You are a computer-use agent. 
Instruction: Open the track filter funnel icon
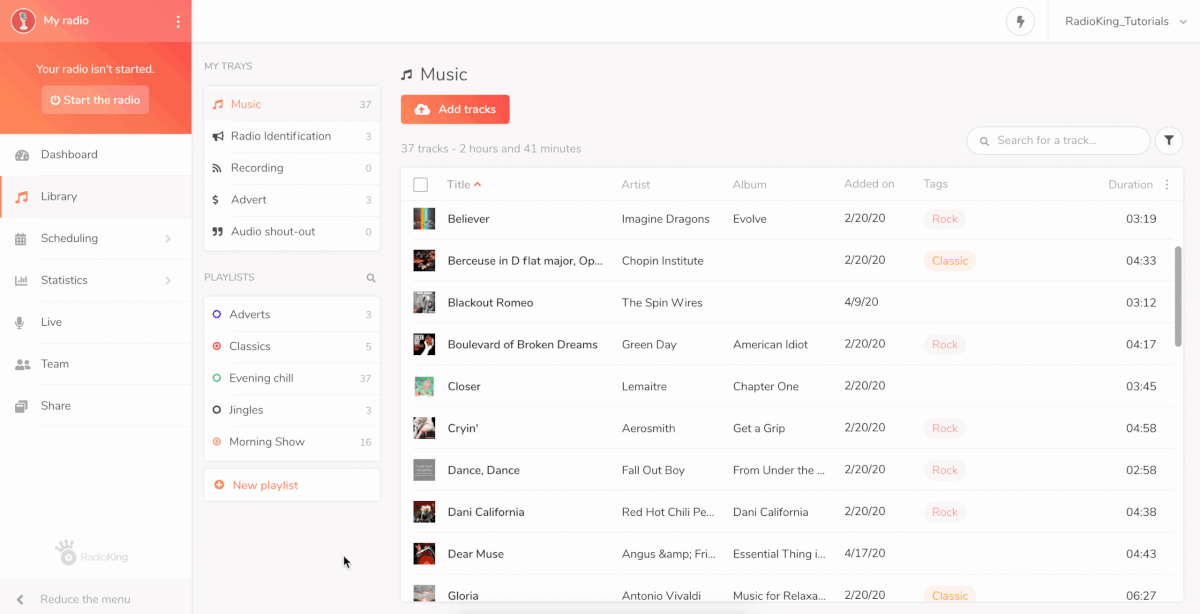pyautogui.click(x=1169, y=141)
